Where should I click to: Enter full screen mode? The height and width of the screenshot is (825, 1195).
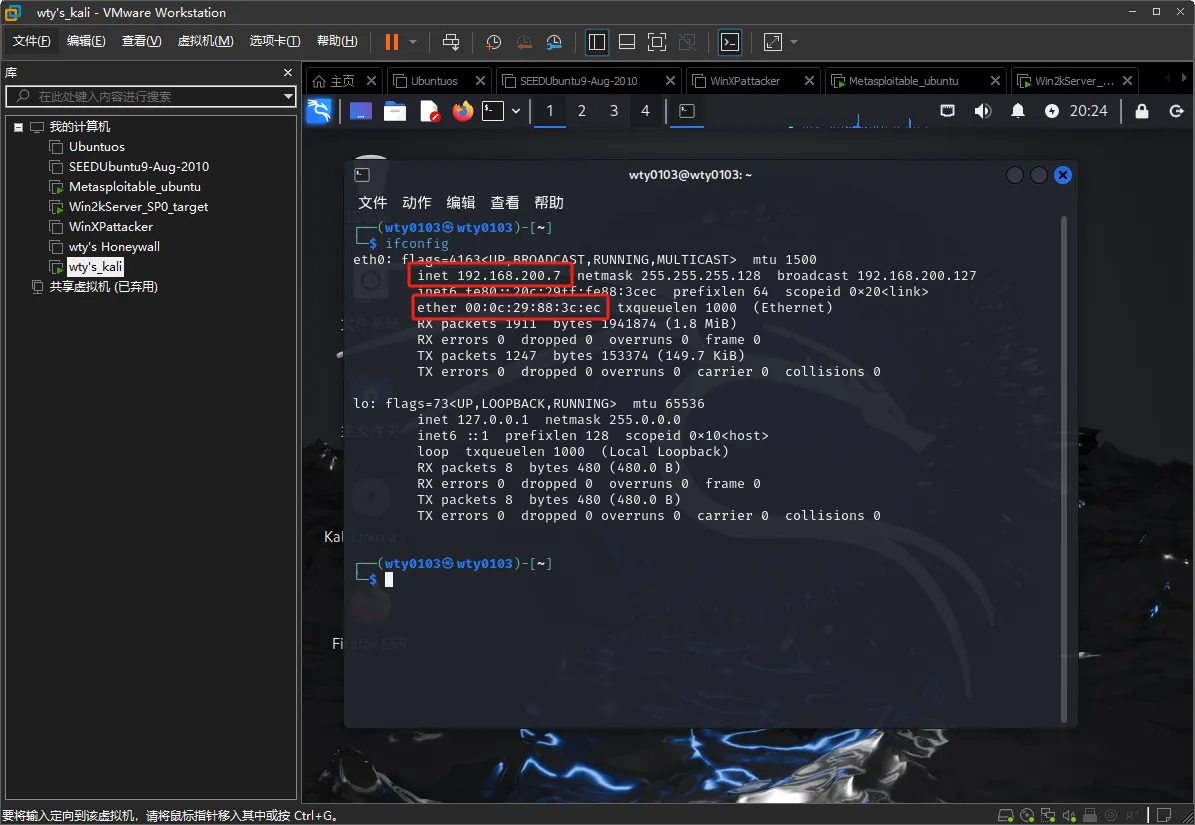pyautogui.click(x=656, y=42)
